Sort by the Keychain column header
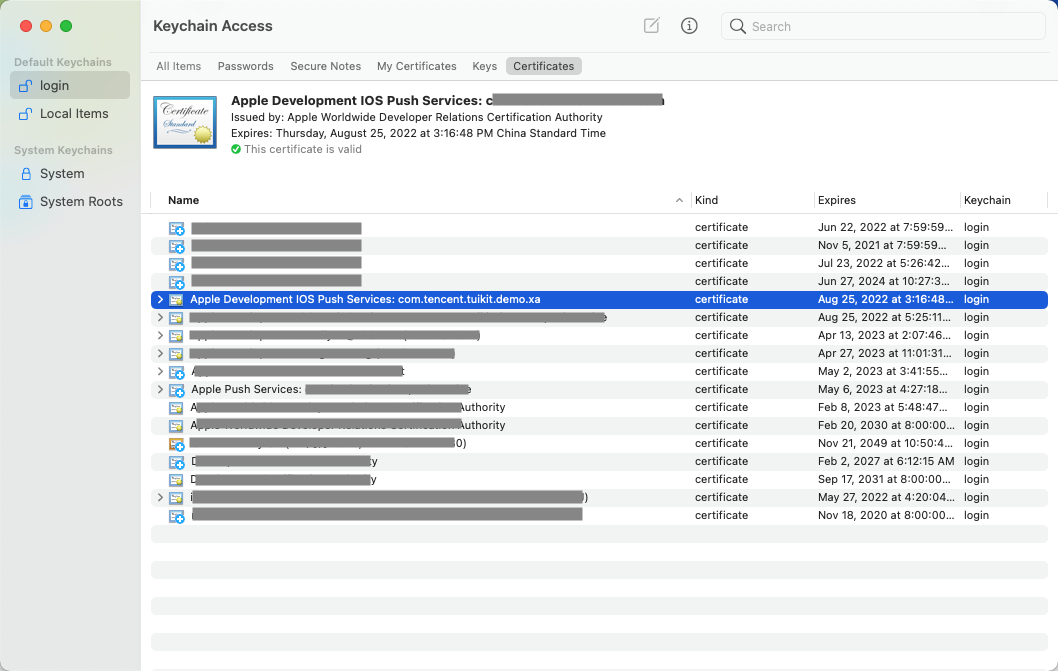This screenshot has height=671, width=1058. point(1004,200)
